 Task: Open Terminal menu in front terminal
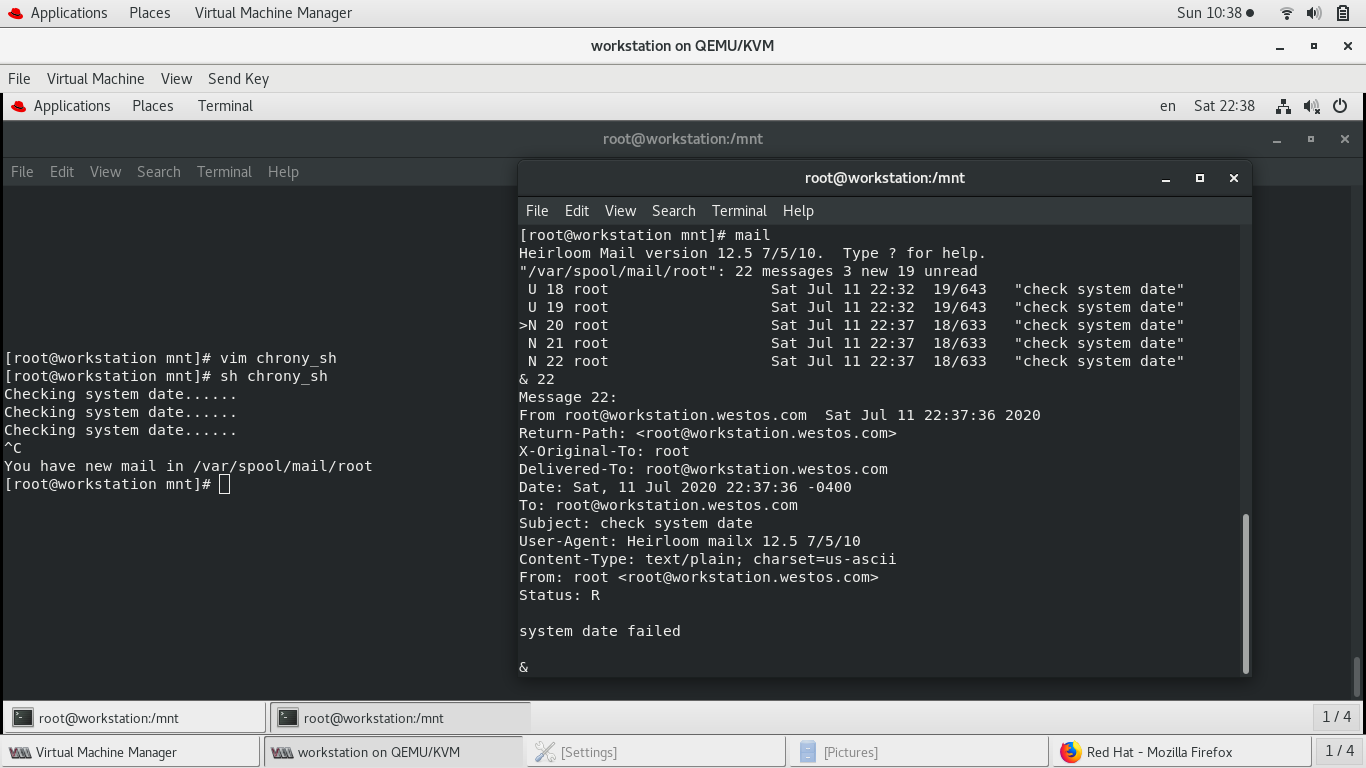click(739, 211)
